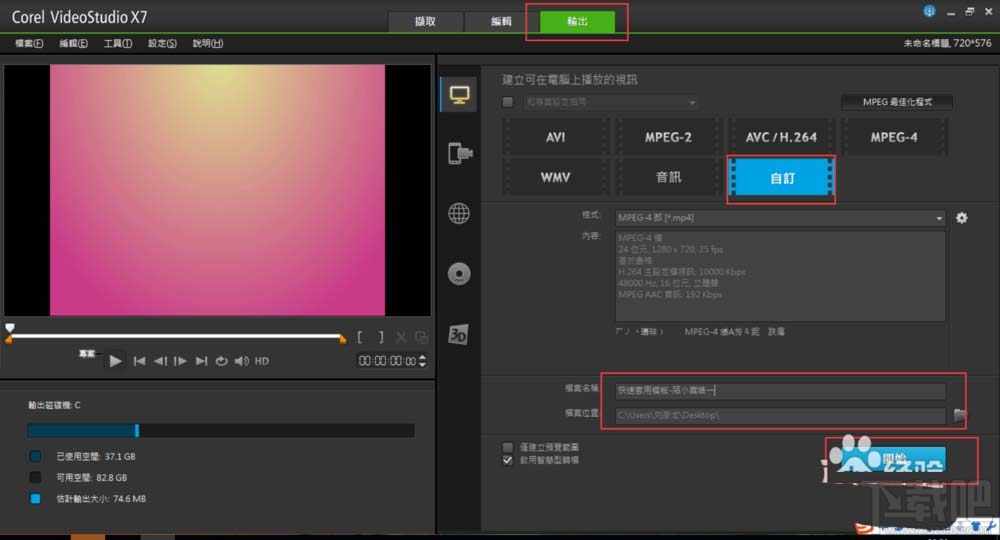Expand the project profile dropdown
1000x540 pixels.
pos(611,102)
